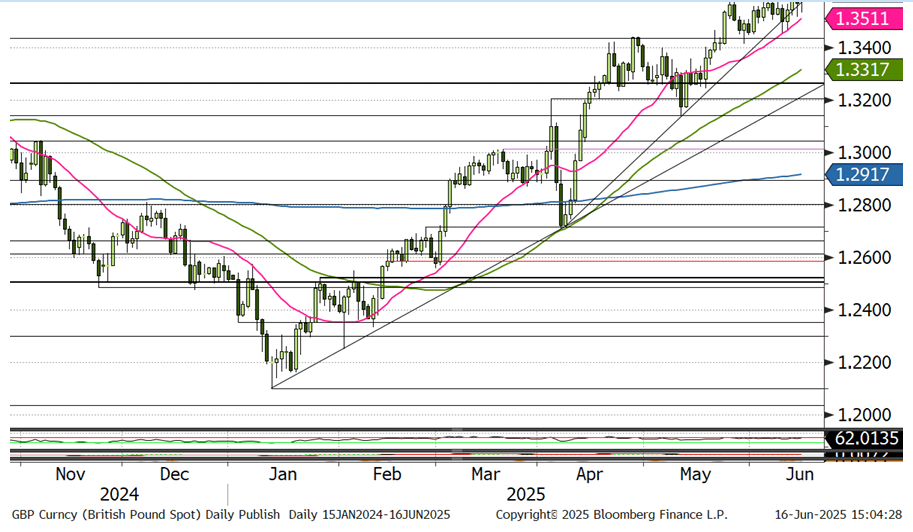
Task: Click the blue 1.2917 moving average tag
Action: 866,174
